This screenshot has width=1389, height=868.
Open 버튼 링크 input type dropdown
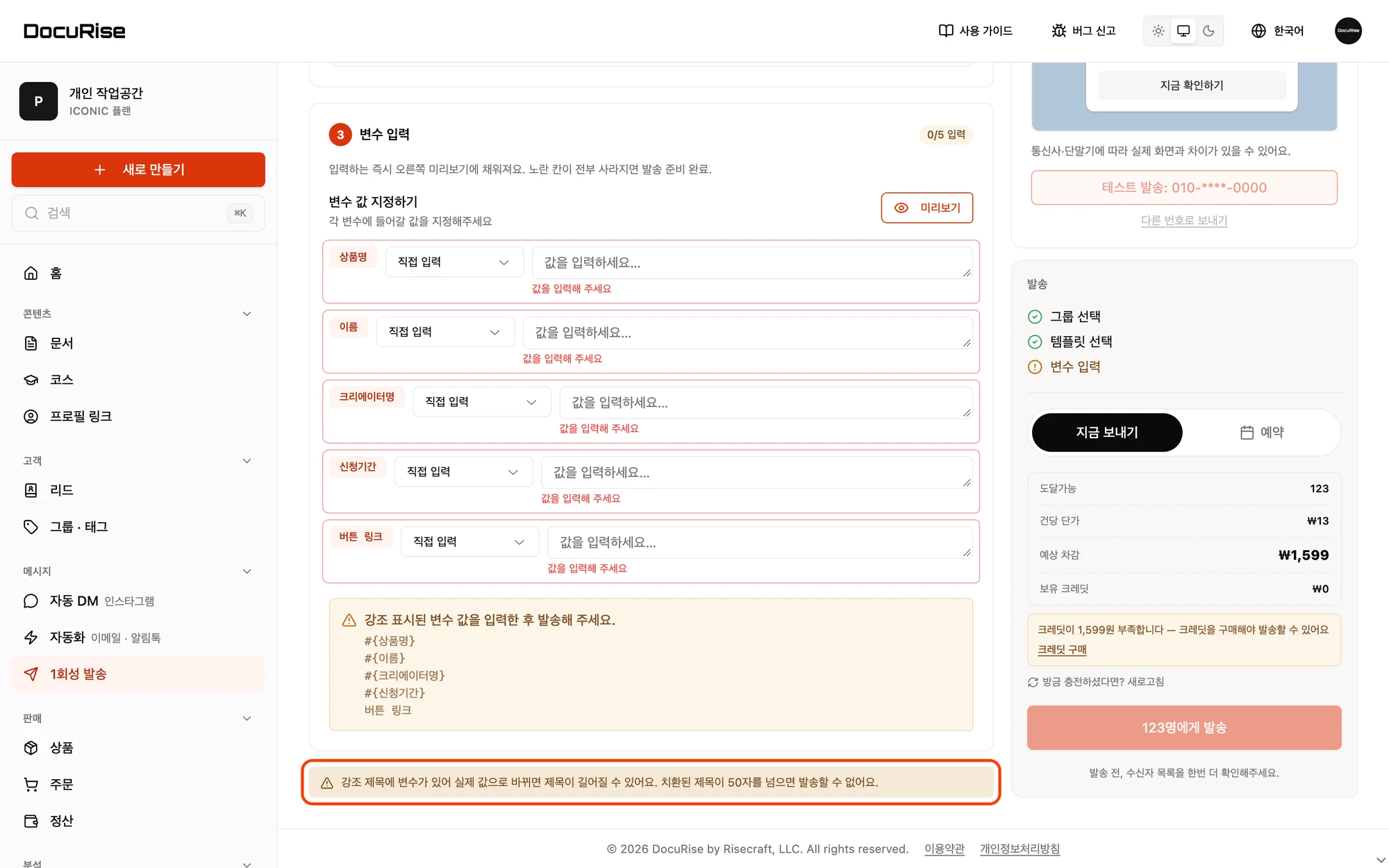469,542
